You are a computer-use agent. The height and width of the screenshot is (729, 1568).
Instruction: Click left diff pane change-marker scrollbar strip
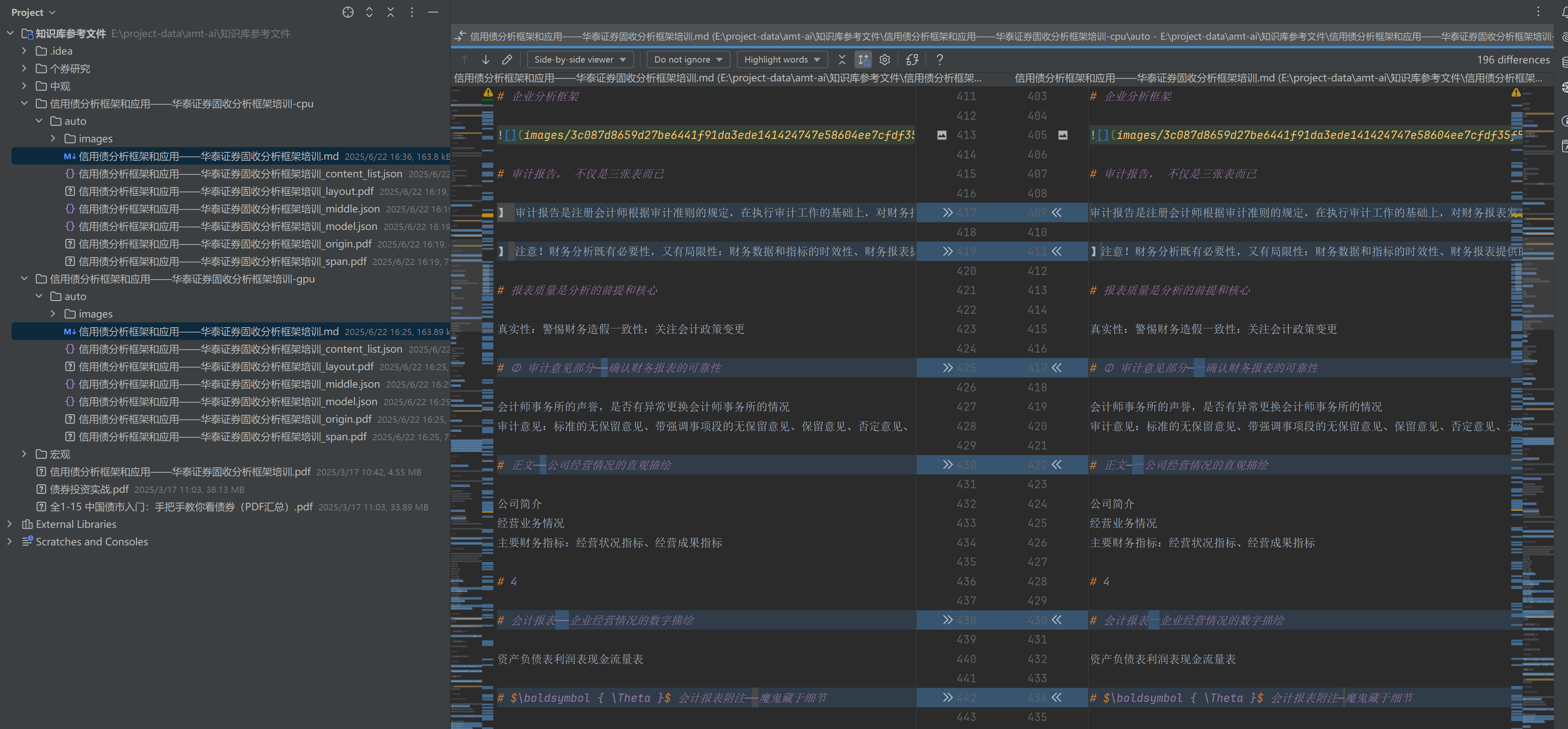click(x=487, y=408)
